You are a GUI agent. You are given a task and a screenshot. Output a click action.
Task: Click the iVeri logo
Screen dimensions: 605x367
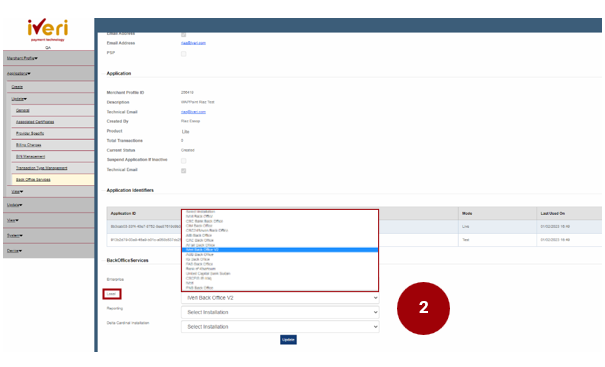[48, 30]
